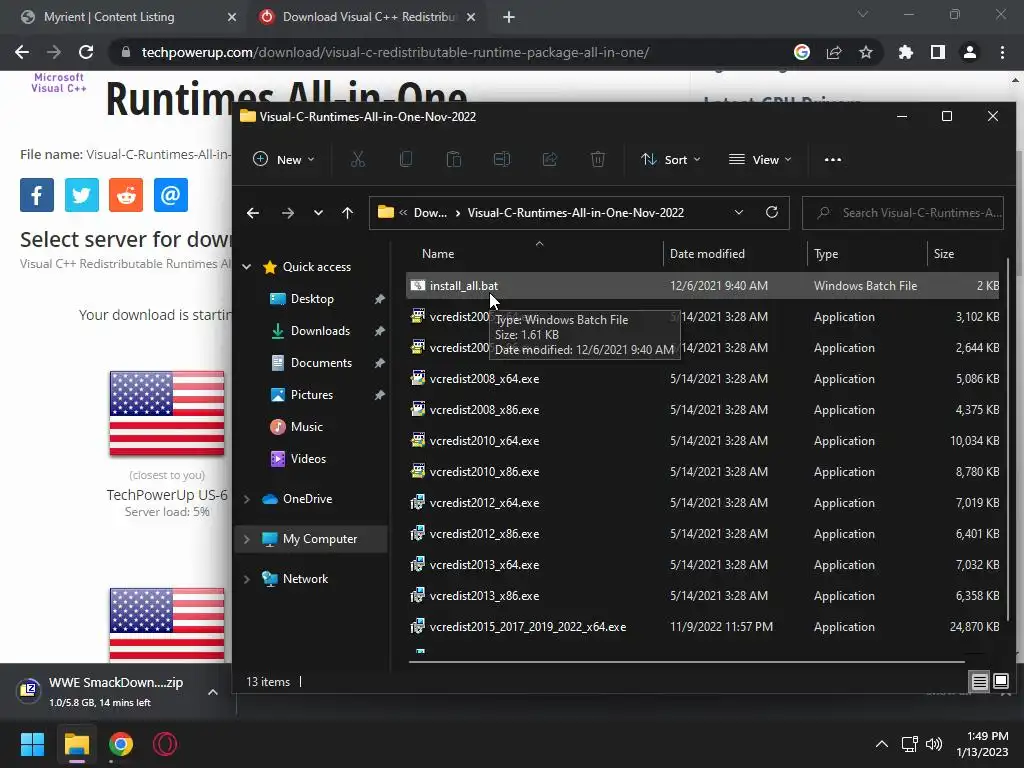1024x768 pixels.
Task: Open a new Chrome tab
Action: [509, 17]
